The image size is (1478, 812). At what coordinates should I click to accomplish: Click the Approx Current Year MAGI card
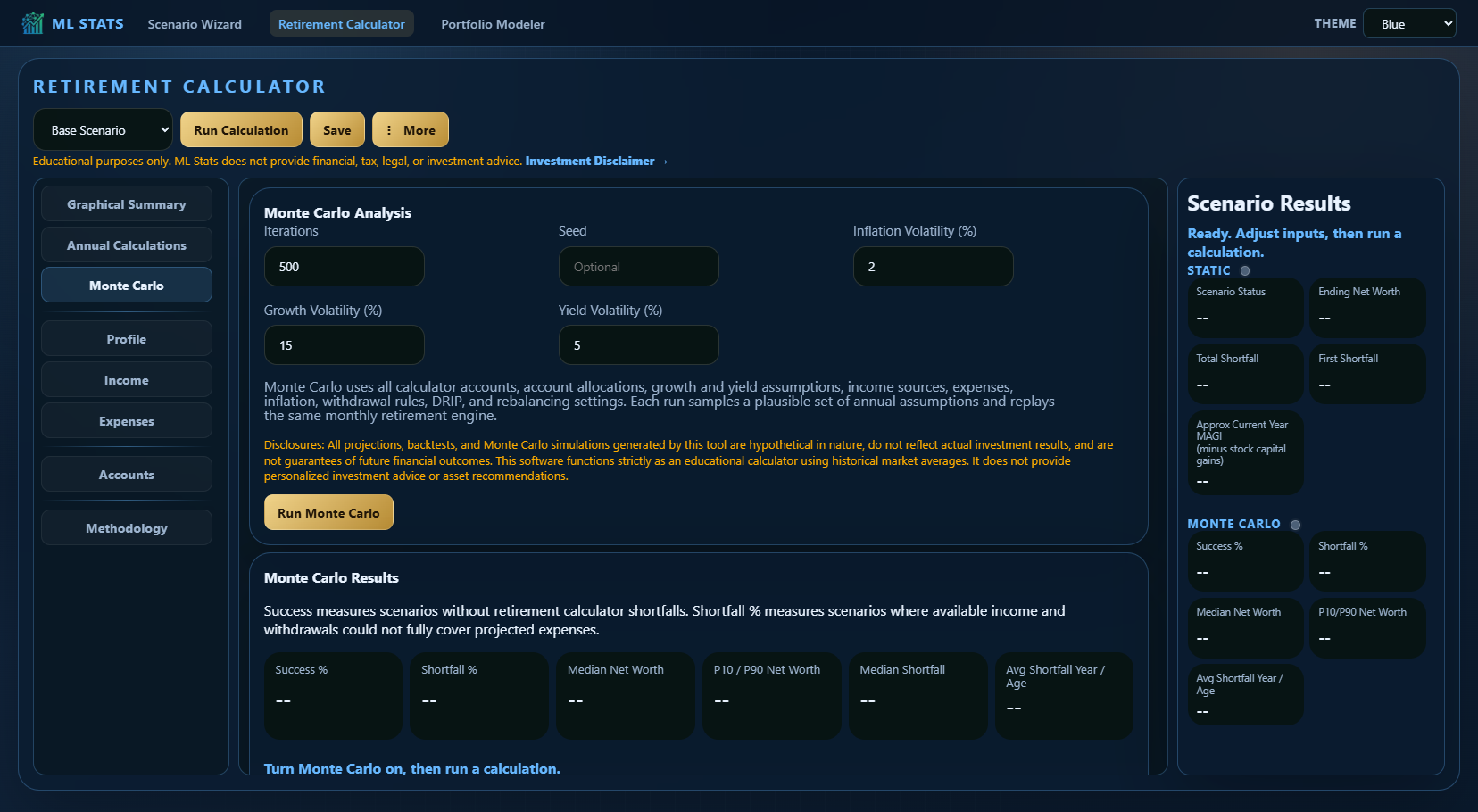(1245, 453)
